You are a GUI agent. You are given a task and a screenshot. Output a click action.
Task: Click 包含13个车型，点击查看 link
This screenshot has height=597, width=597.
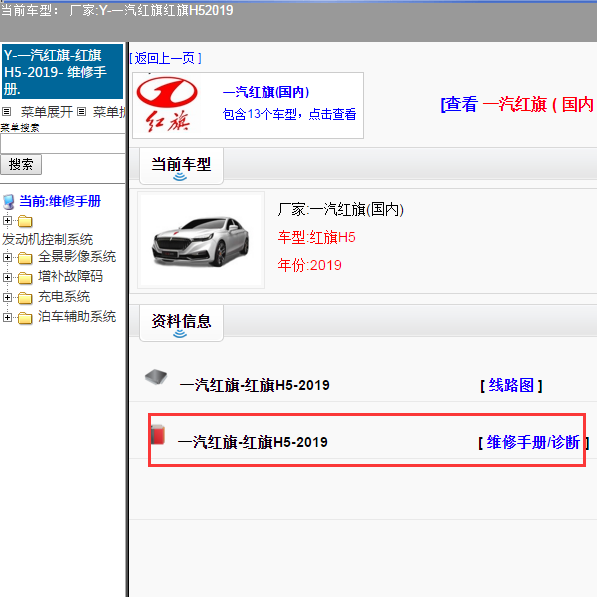click(x=289, y=114)
